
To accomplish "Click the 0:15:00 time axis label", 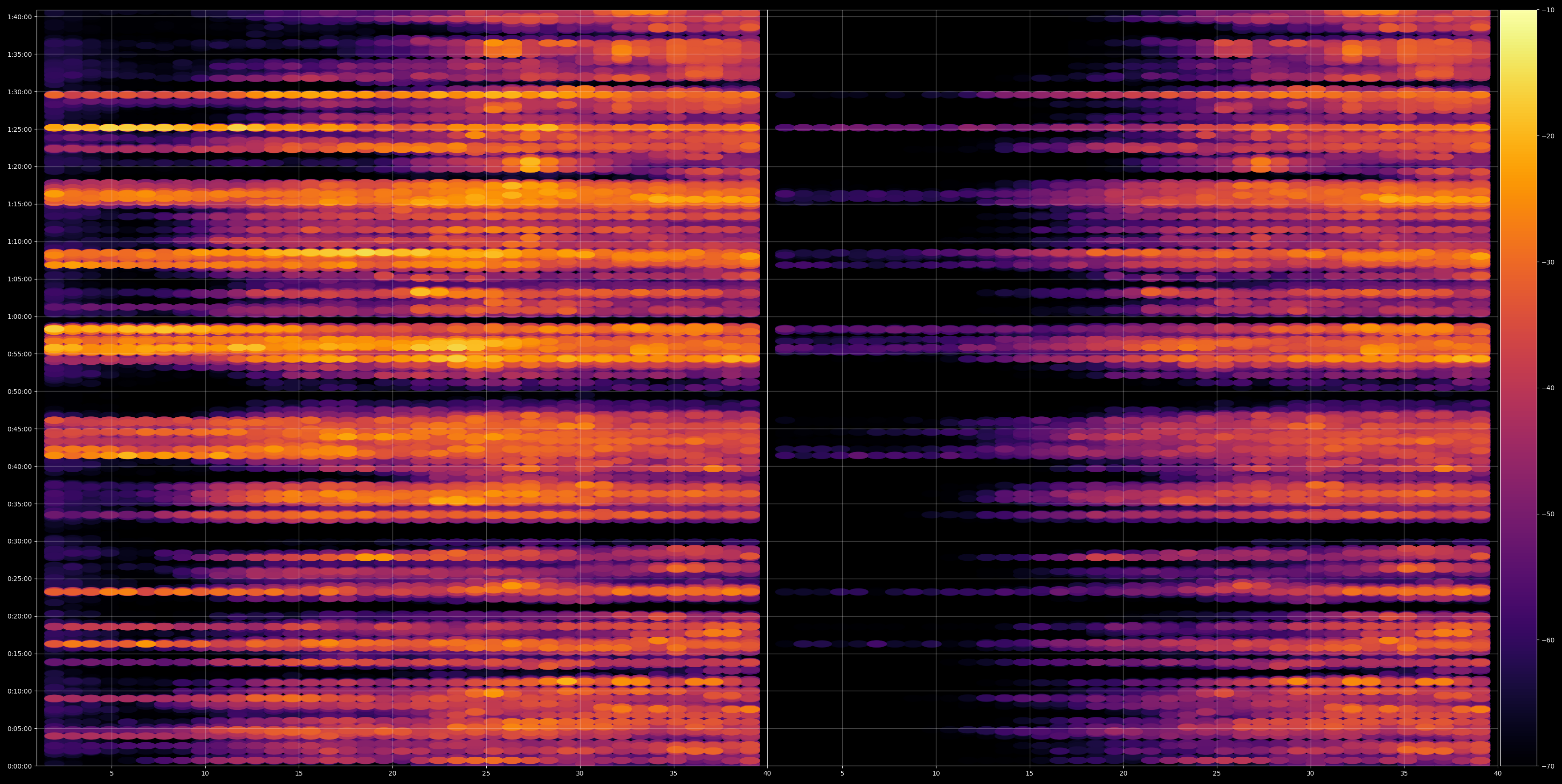I will click(x=19, y=654).
